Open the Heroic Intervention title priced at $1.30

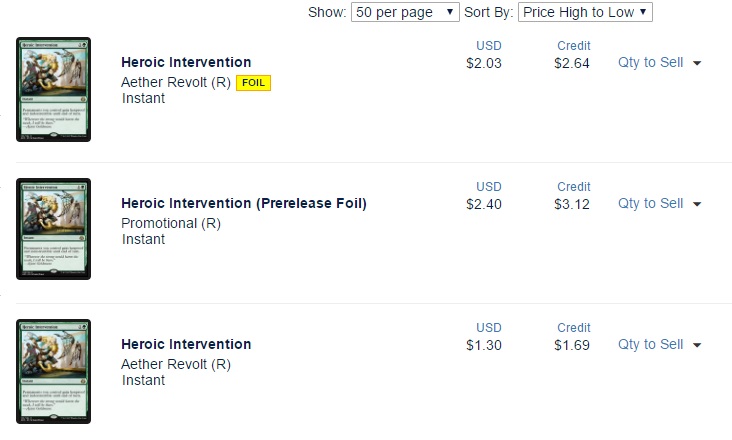[186, 345]
